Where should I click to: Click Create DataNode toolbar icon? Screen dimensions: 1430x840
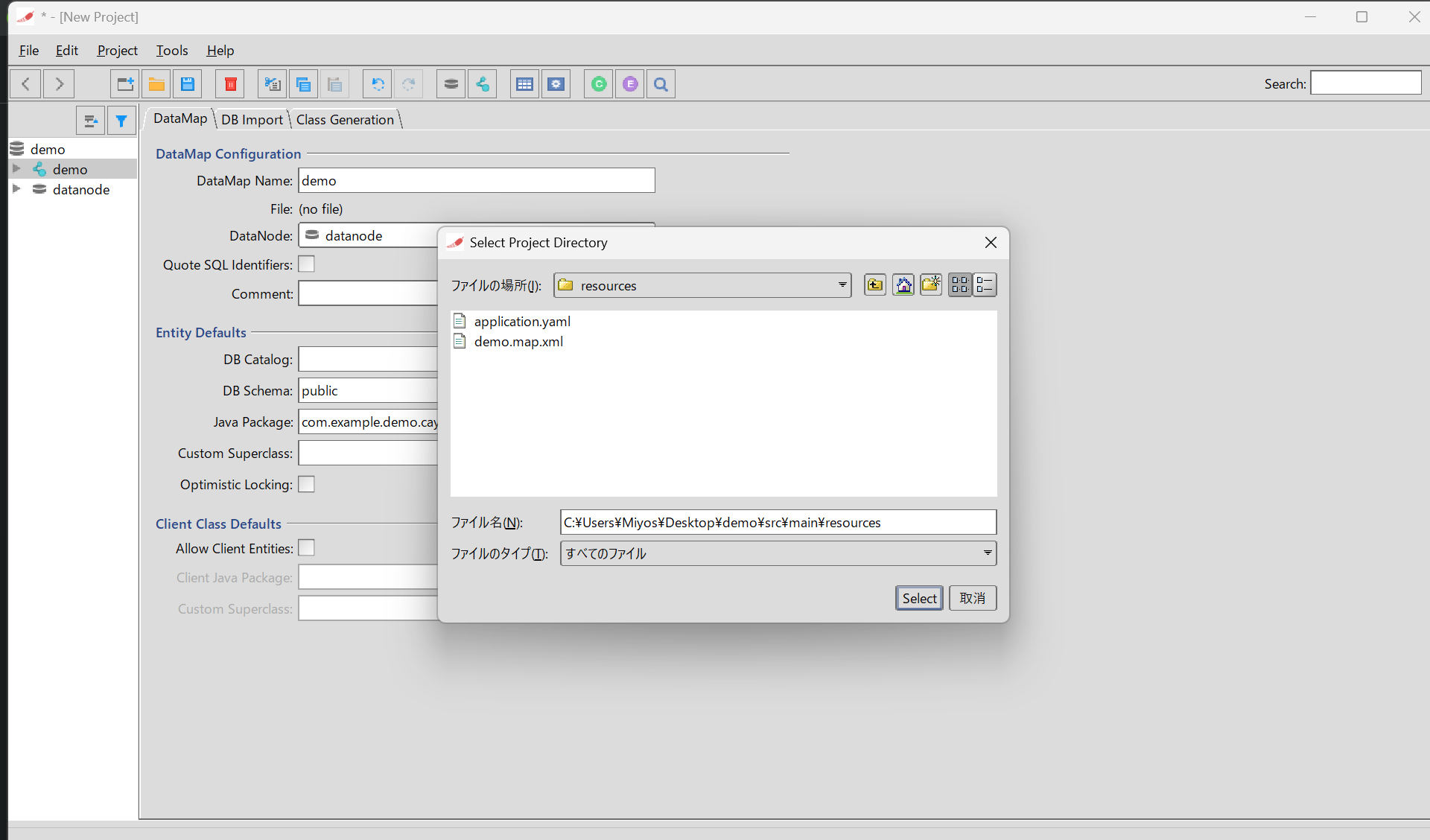(x=451, y=84)
